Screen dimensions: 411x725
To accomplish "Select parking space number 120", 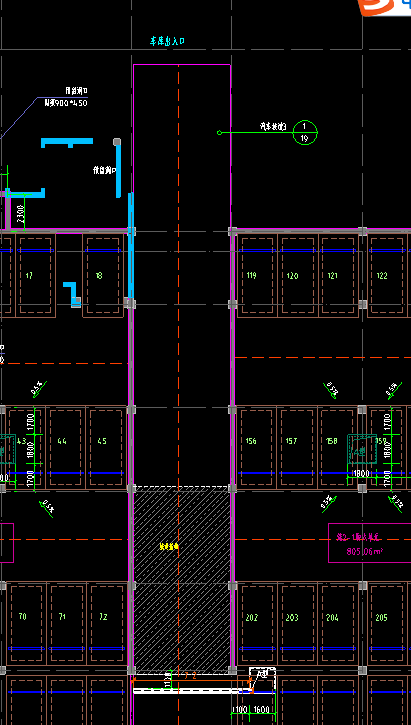I will [293, 276].
